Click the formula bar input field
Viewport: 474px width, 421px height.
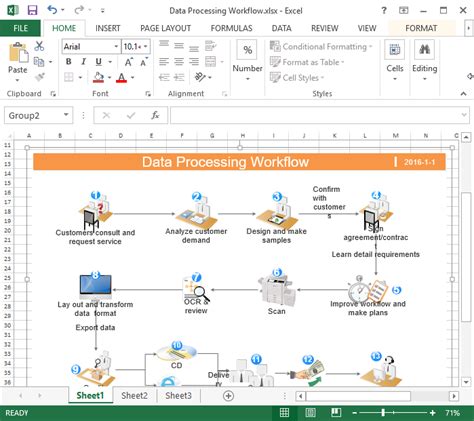coord(320,115)
